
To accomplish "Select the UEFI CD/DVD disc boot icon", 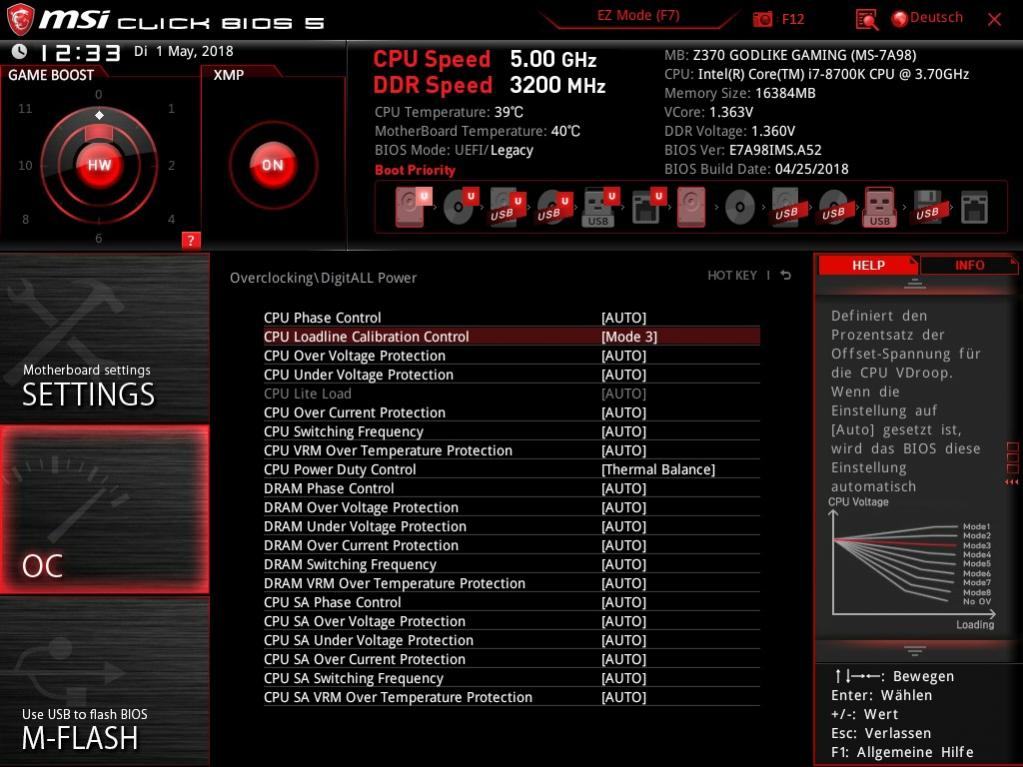I will click(459, 207).
